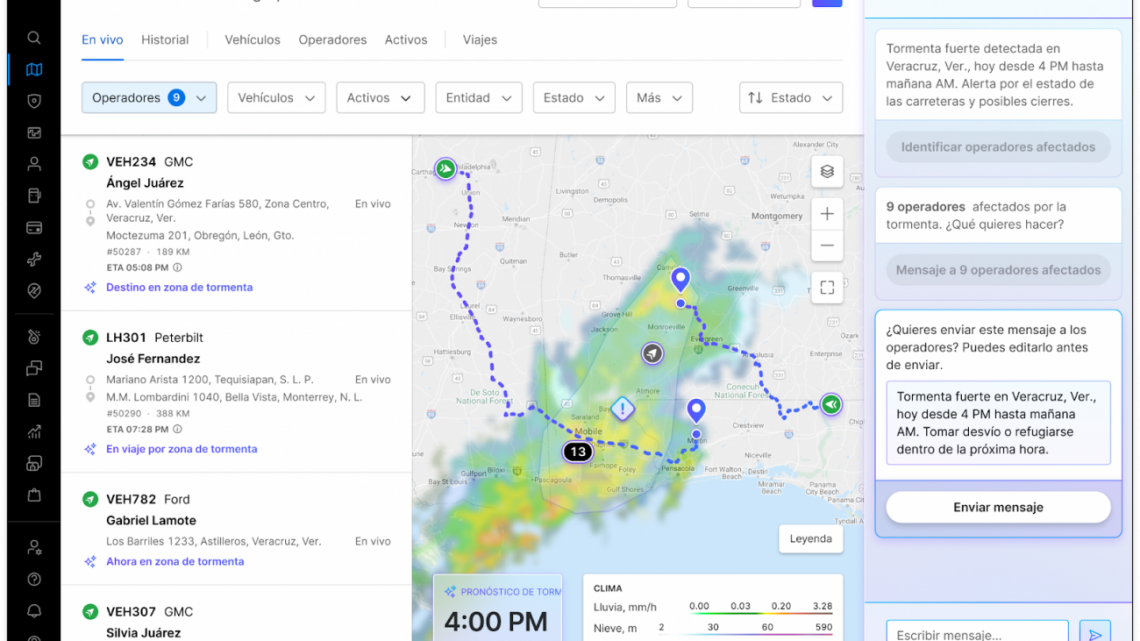Open the map view sidebar icon

click(34, 70)
